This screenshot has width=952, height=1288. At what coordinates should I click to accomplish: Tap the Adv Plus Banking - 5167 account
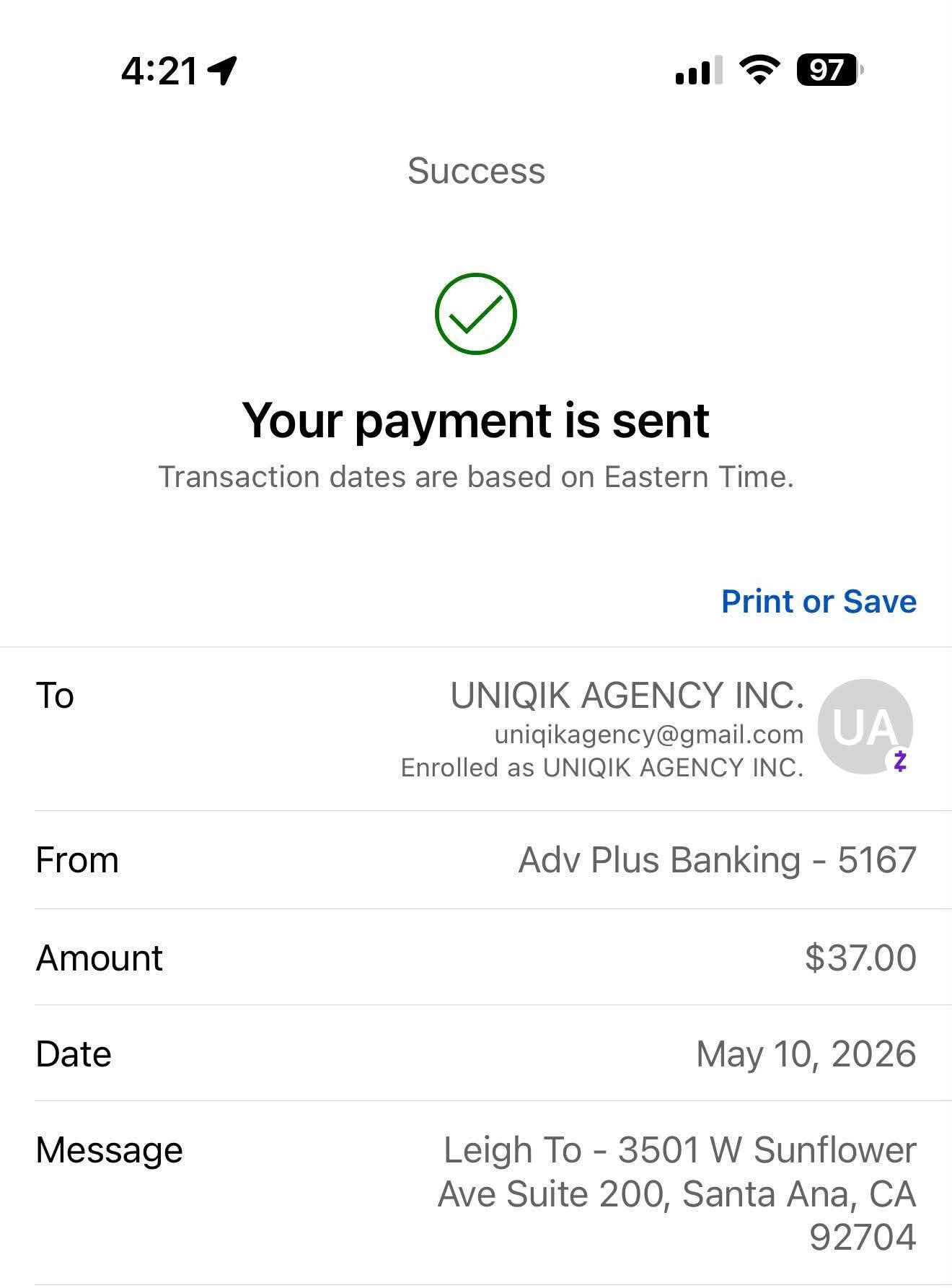point(717,860)
